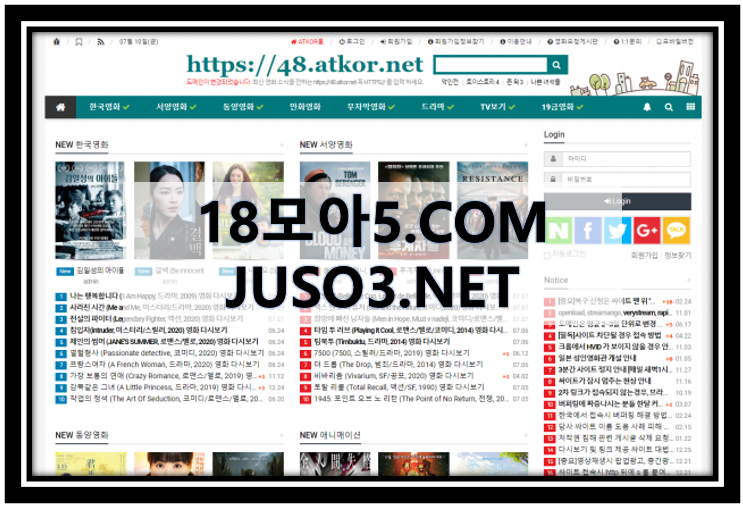Click the plus icon beside NEW 동양영화 heading
Viewport: 743px width, 508px height.
281,435
